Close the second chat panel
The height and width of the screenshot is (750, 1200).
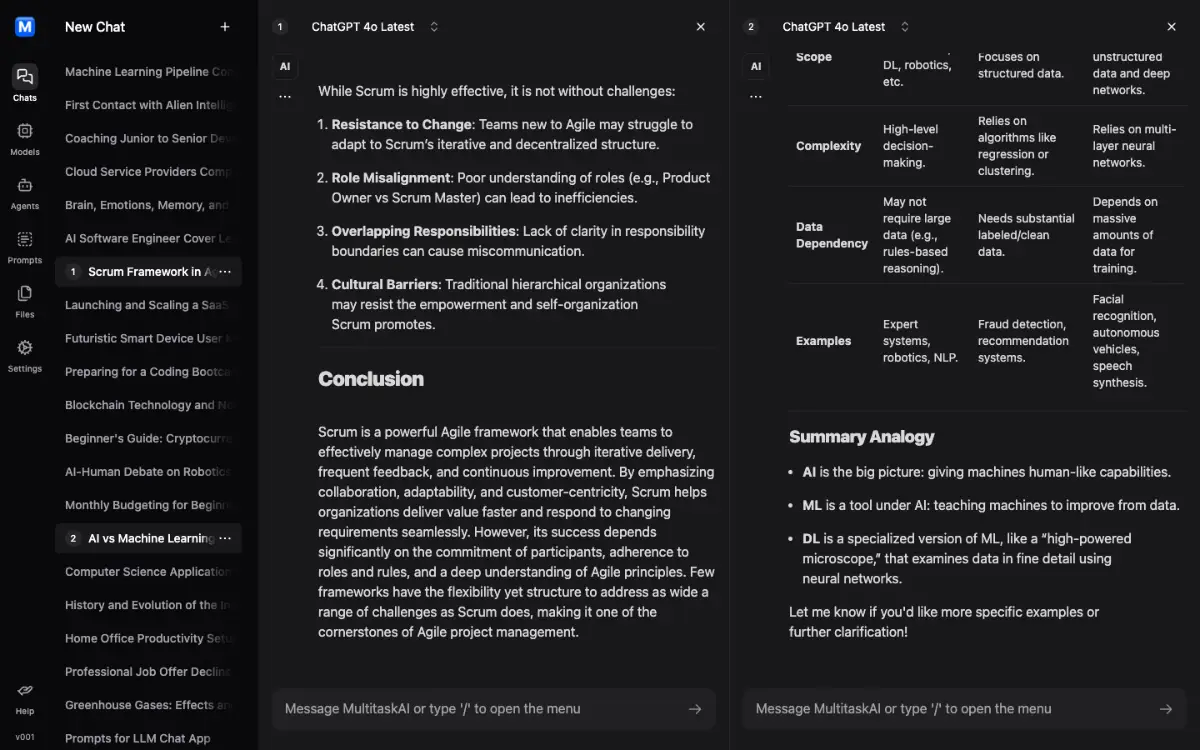(1171, 27)
